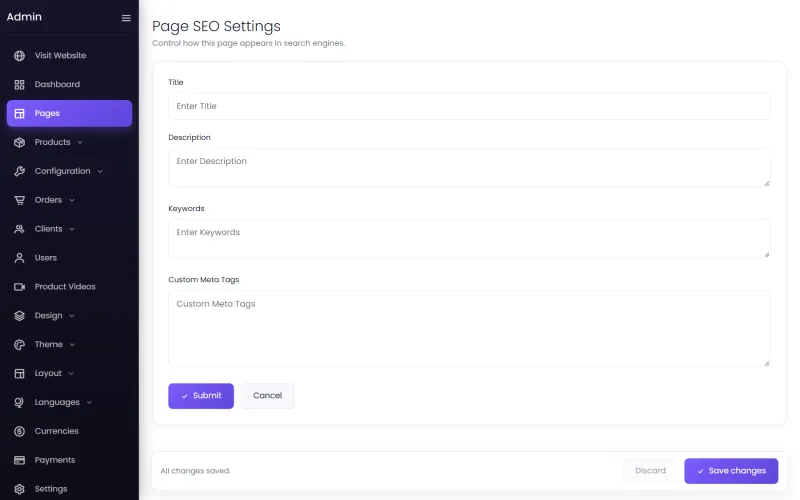Click the 'All changes saved.' status text
The image size is (800, 500).
click(195, 471)
